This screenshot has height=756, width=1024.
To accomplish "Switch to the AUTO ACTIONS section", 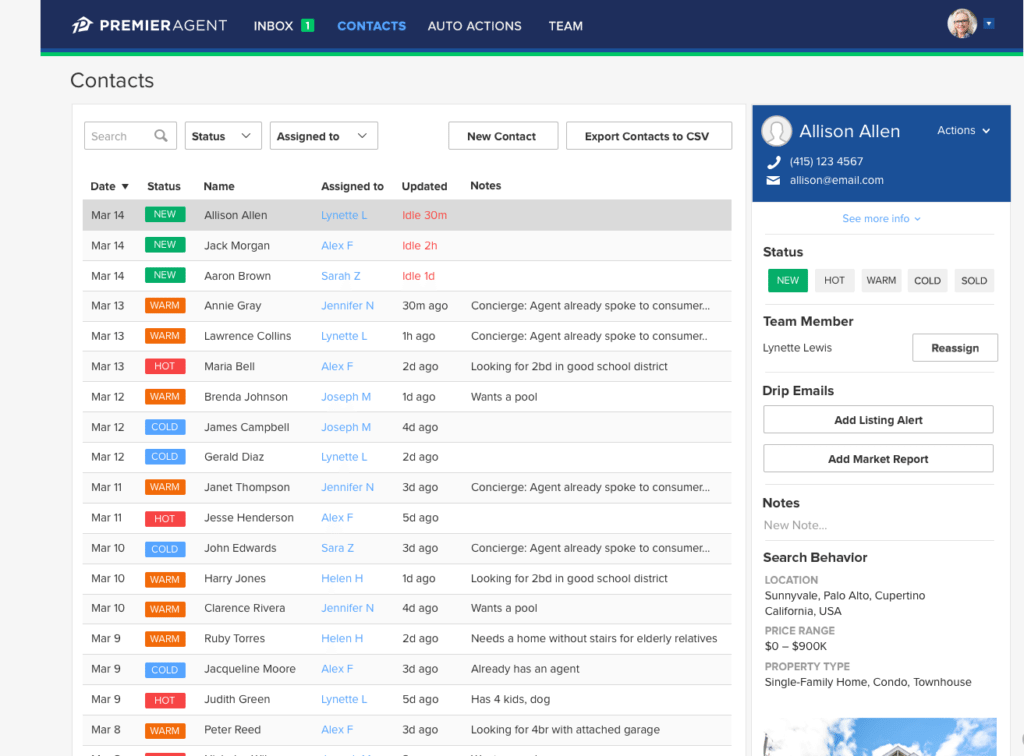I will coord(474,26).
